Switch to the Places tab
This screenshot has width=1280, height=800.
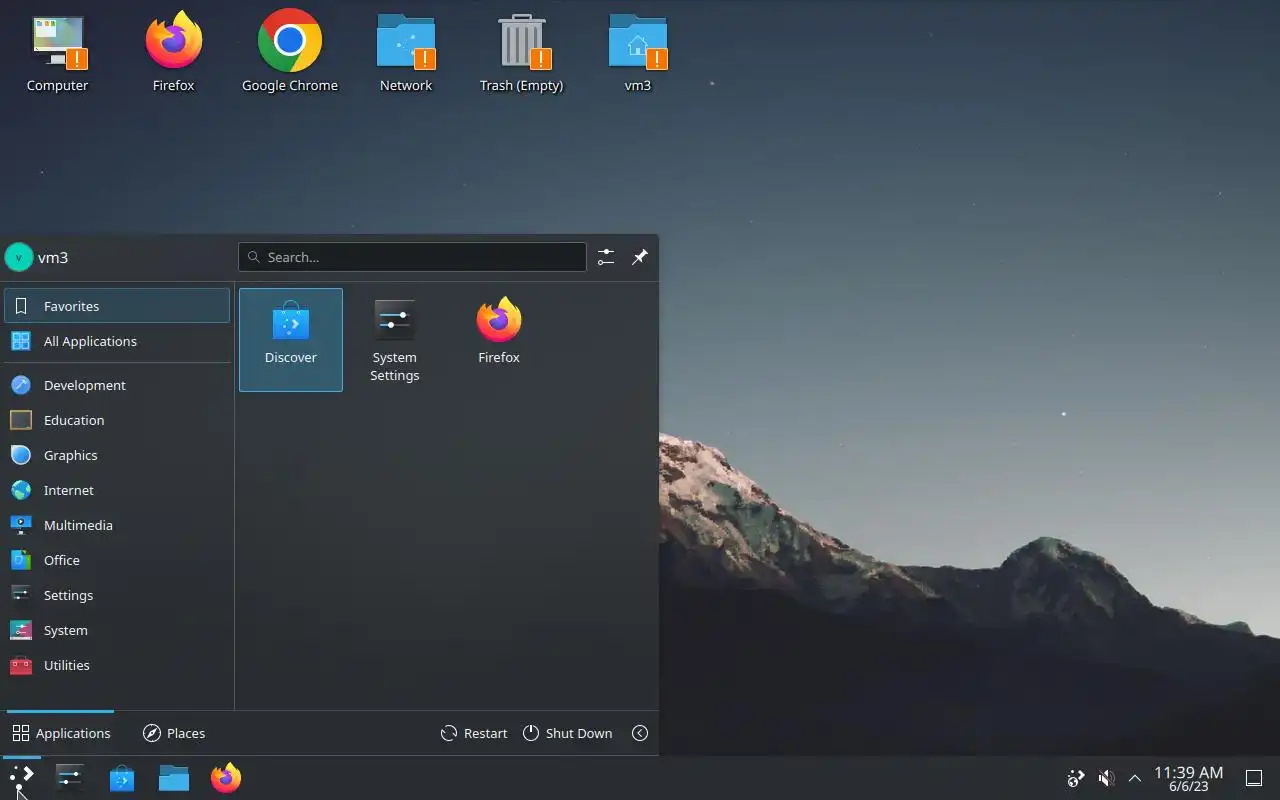(x=174, y=733)
